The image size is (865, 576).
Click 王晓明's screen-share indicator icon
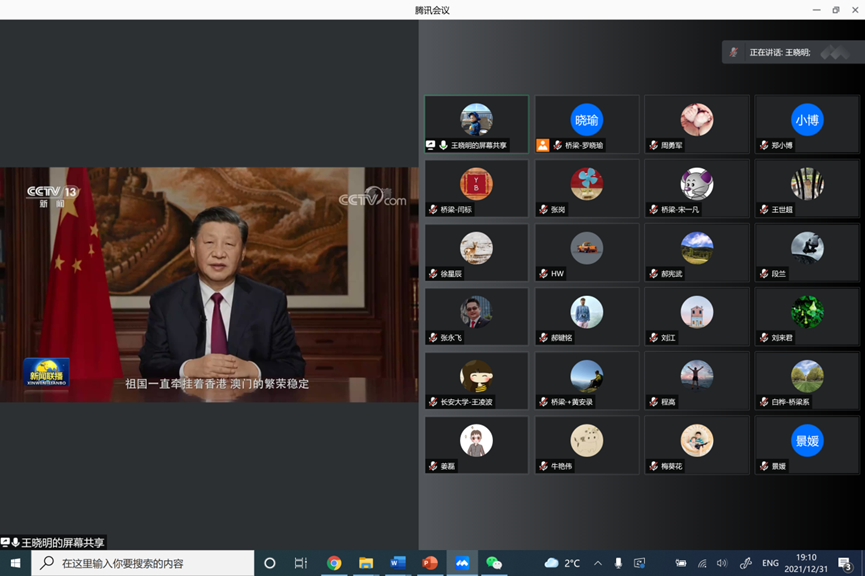(x=431, y=145)
